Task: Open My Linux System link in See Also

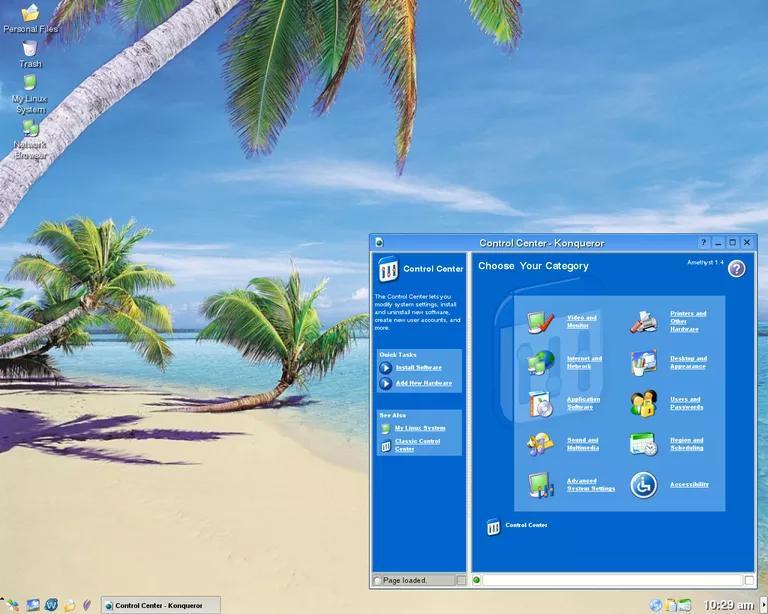Action: [x=420, y=428]
